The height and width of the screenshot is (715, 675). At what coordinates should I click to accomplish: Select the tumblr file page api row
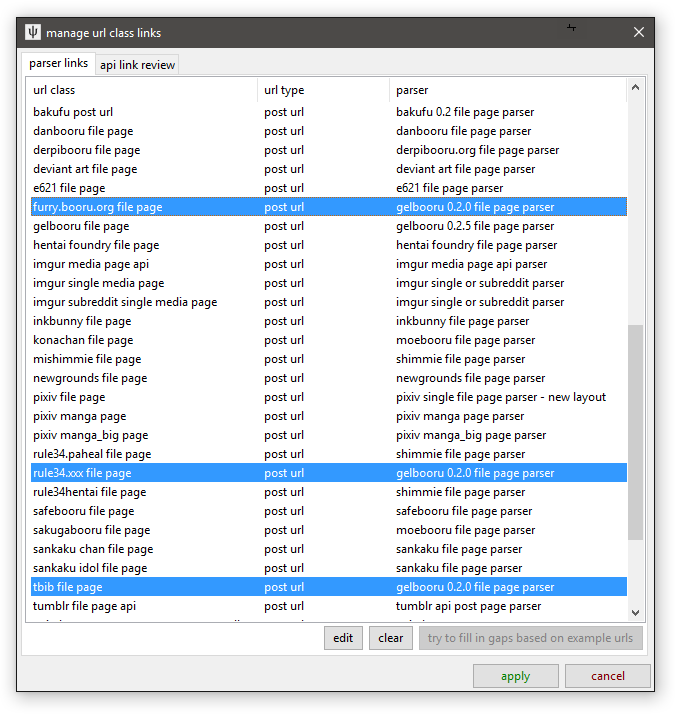click(x=329, y=606)
